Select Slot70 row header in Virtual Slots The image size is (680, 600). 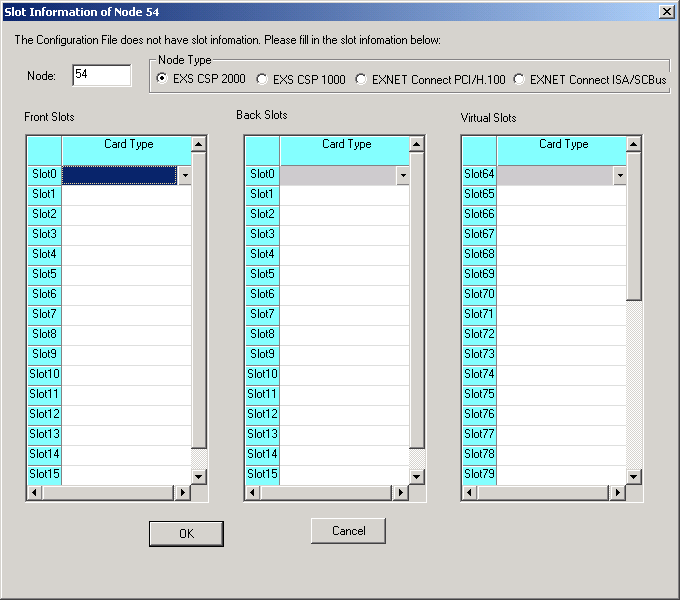[479, 294]
